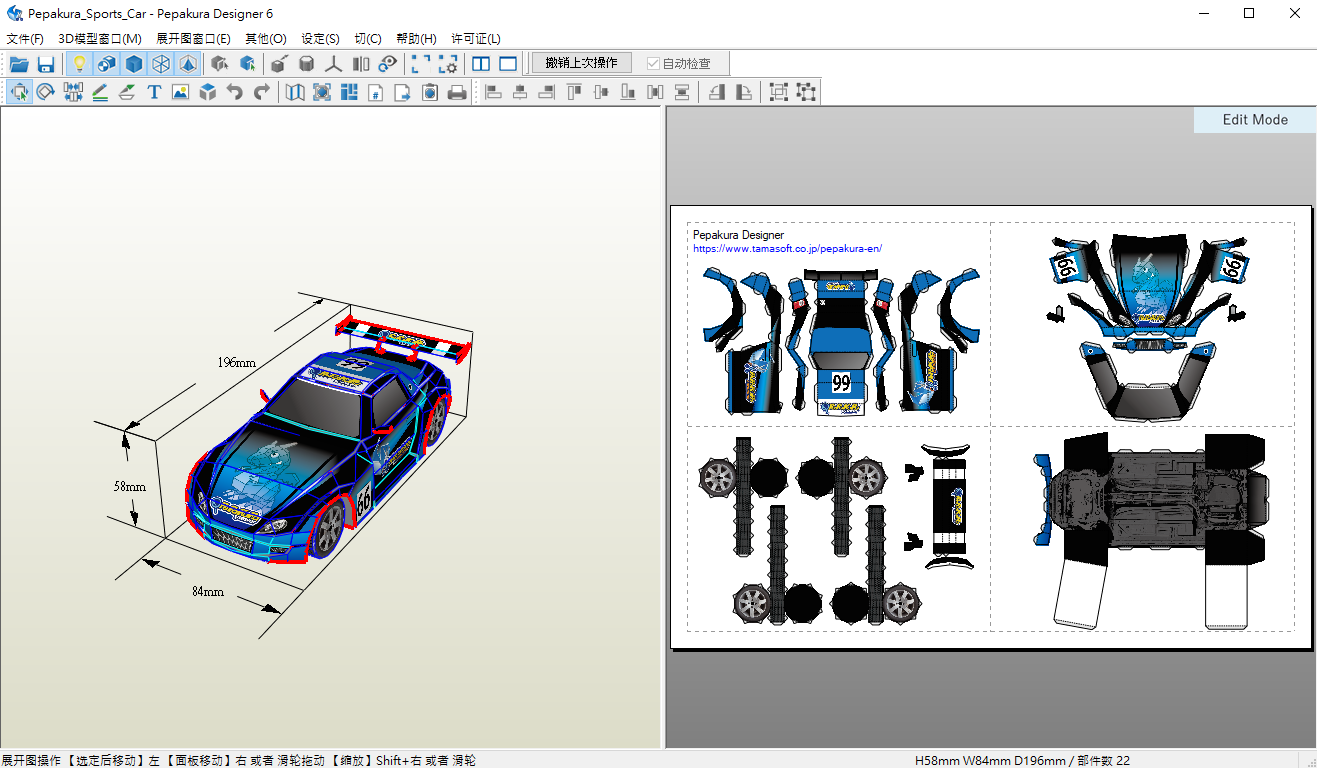
Task: Select the text 'T' tool
Action: point(154,93)
